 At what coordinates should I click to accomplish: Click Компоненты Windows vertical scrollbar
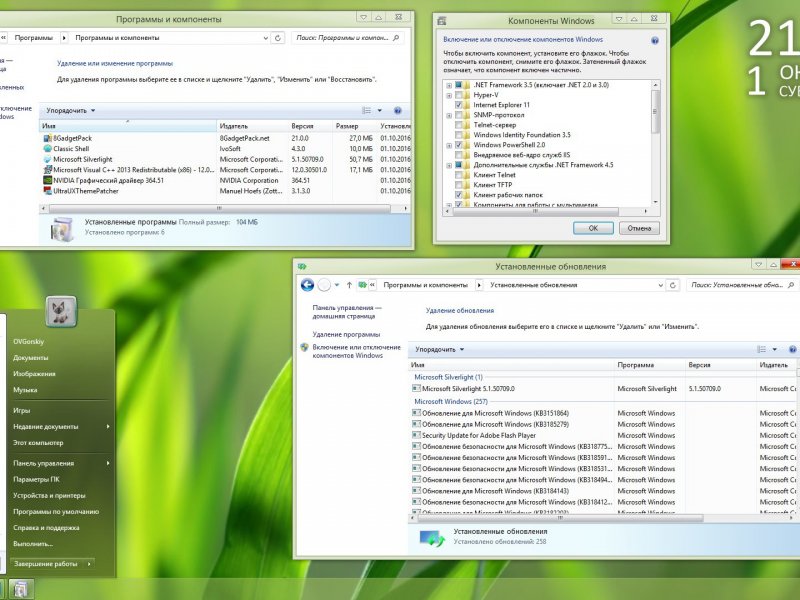(x=655, y=112)
